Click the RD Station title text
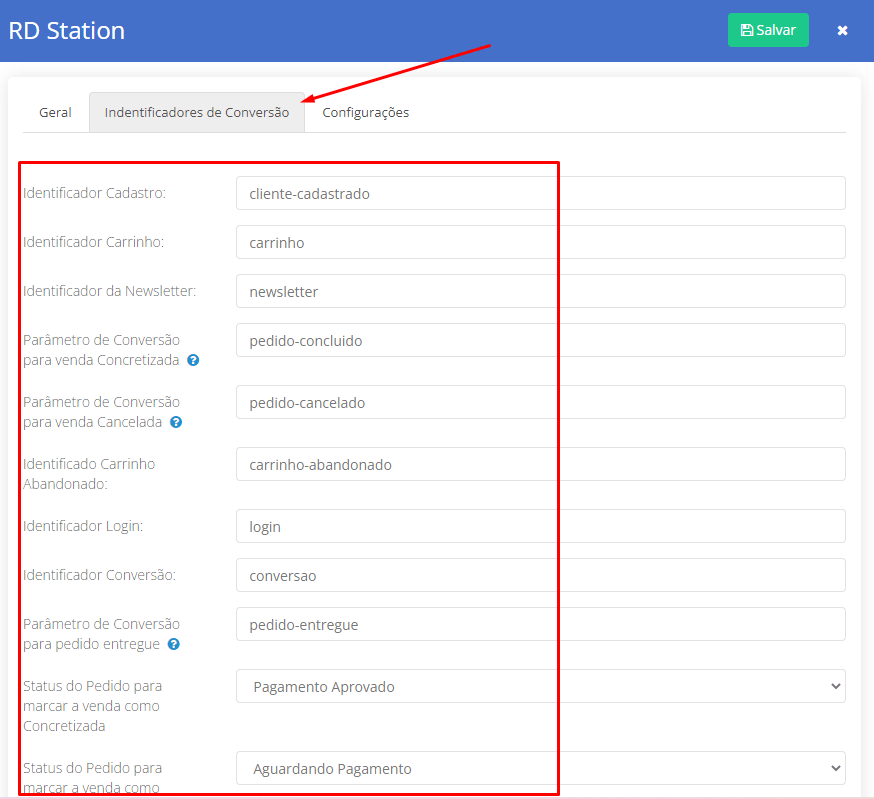The width and height of the screenshot is (874, 799). point(66,31)
